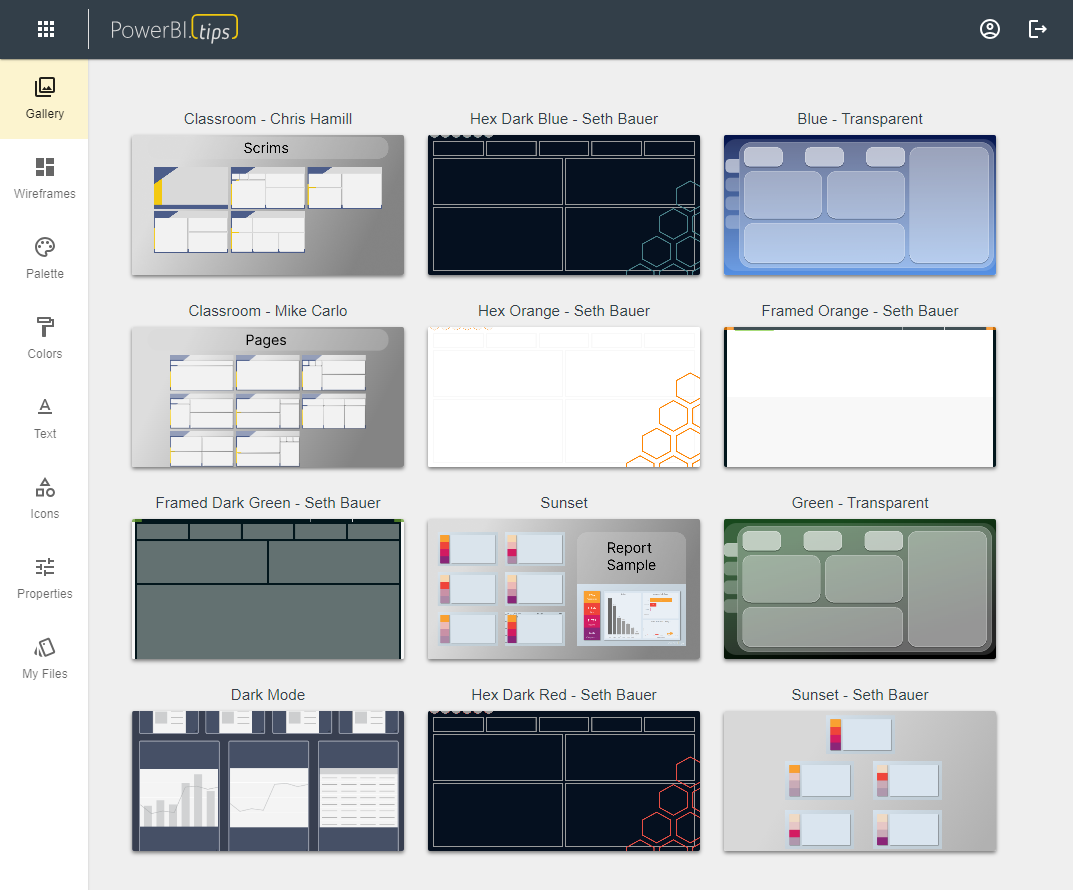The image size is (1073, 890).
Task: Open the Hex Dark Red layout
Action: [563, 781]
